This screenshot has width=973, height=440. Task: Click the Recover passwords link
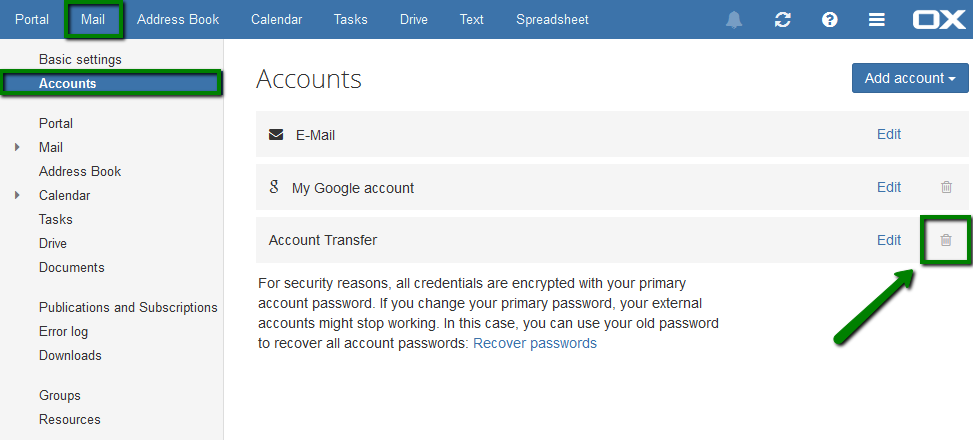(535, 343)
